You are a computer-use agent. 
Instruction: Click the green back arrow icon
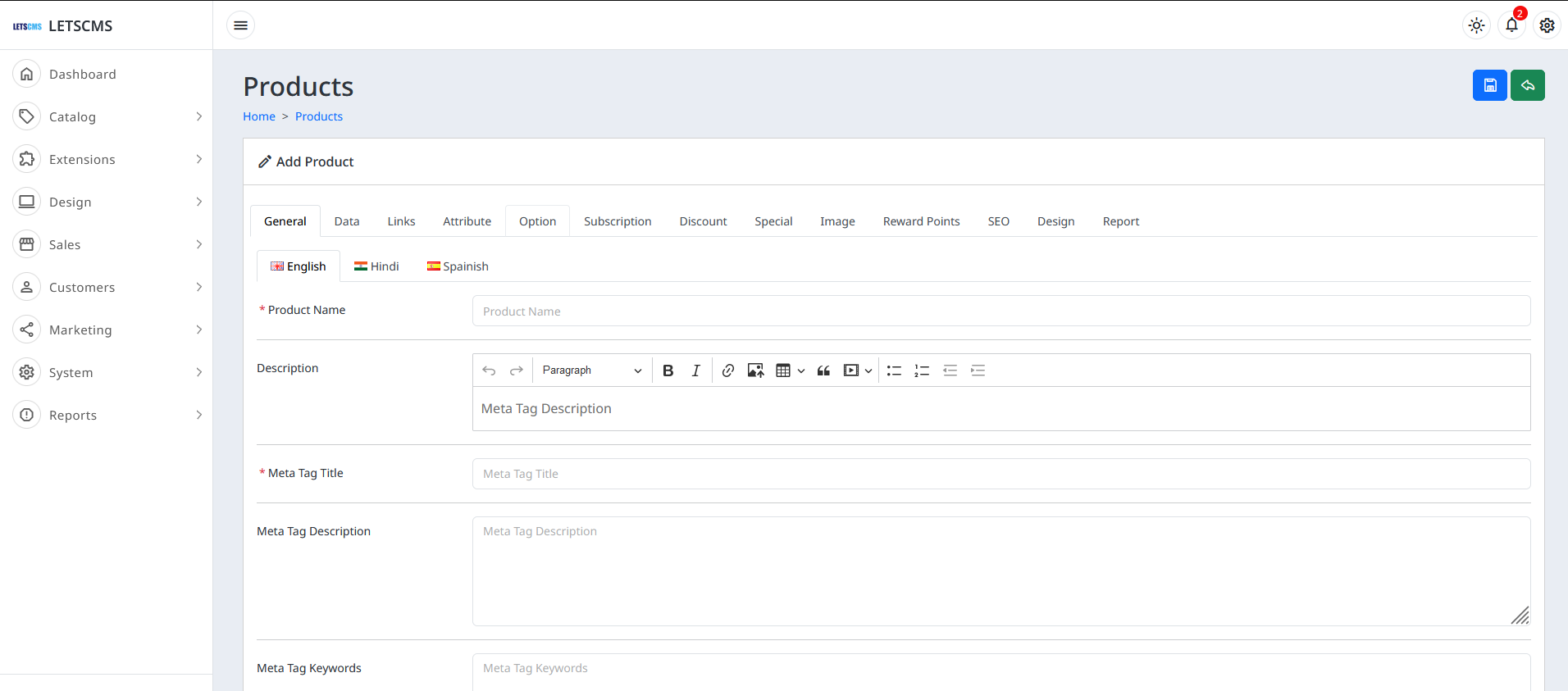(1527, 85)
